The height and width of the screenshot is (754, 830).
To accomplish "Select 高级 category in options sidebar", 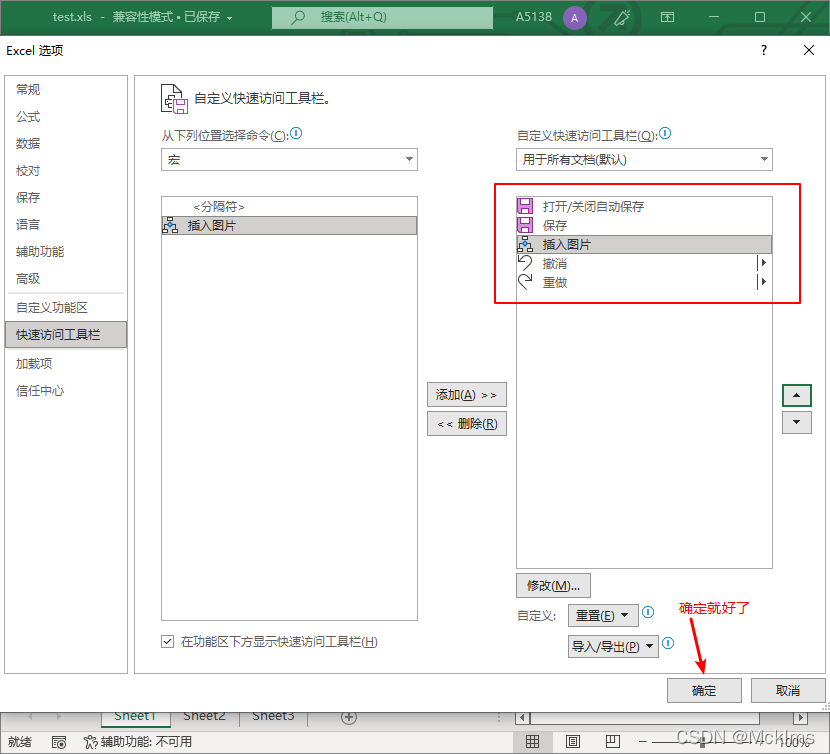I will (66, 279).
